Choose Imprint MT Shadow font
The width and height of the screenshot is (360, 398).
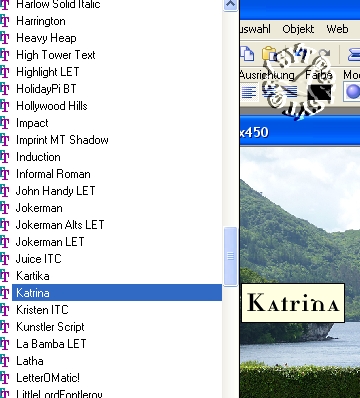pos(62,140)
